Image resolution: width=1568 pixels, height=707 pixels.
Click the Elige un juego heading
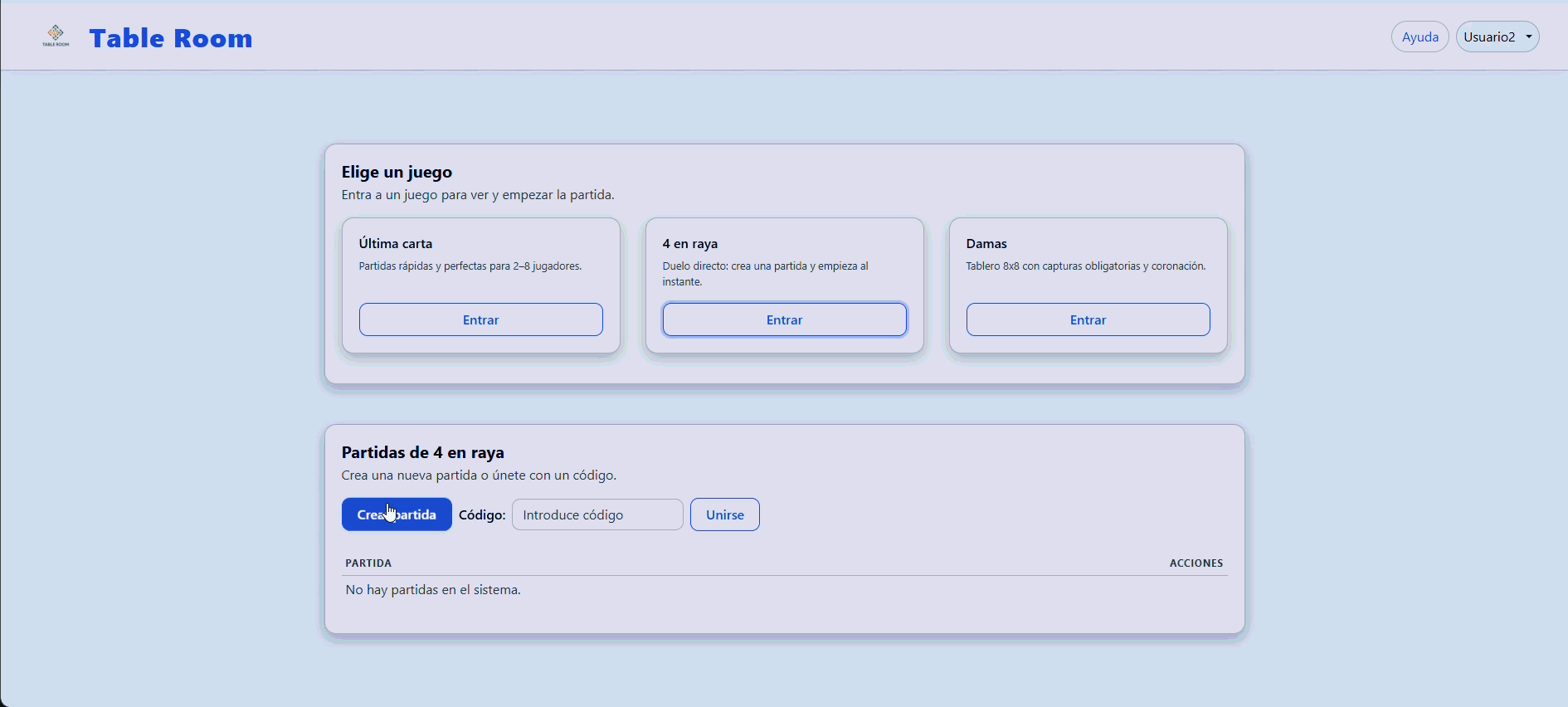pyautogui.click(x=397, y=172)
